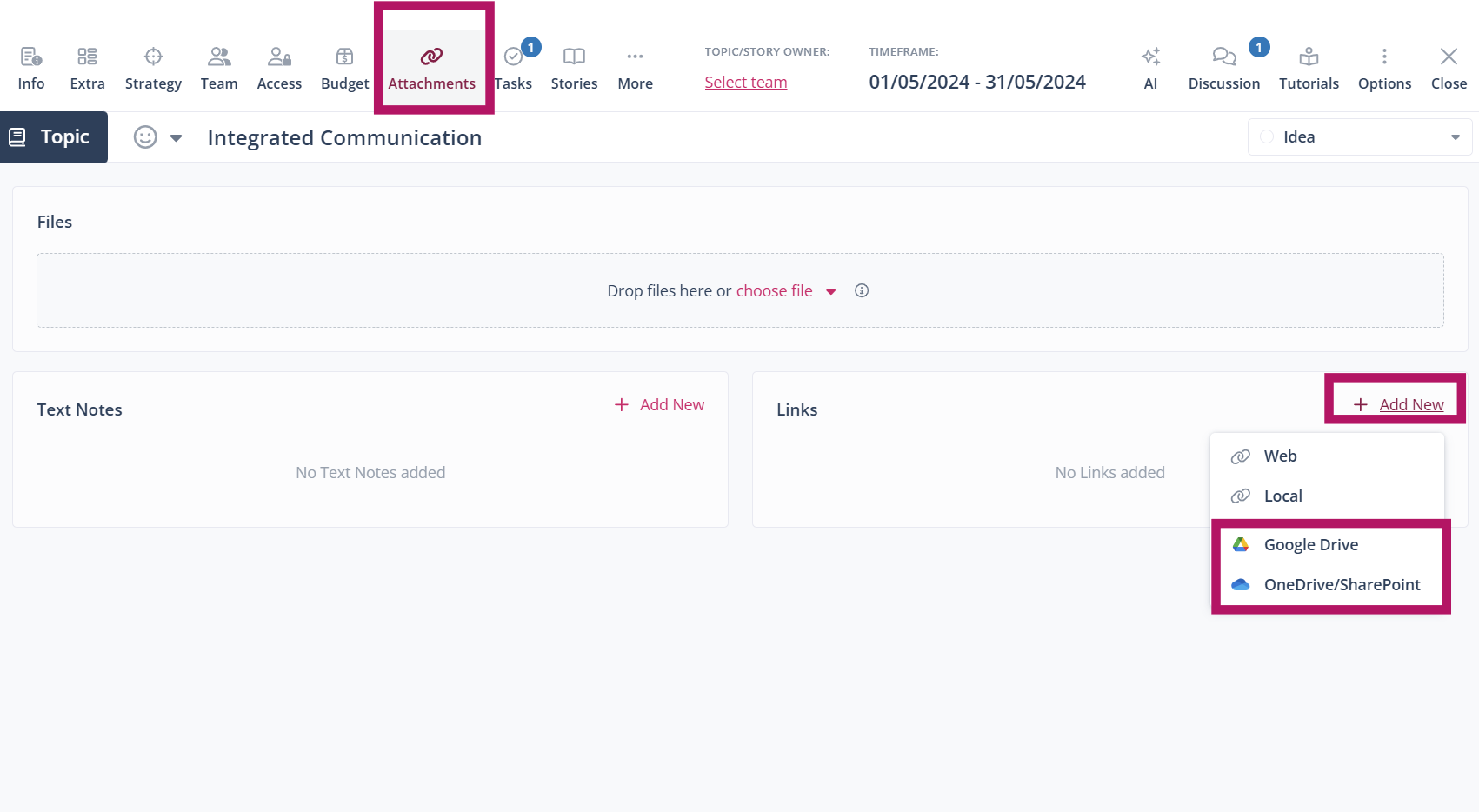Add New text note
Screen dimensions: 1479x812
(660, 405)
